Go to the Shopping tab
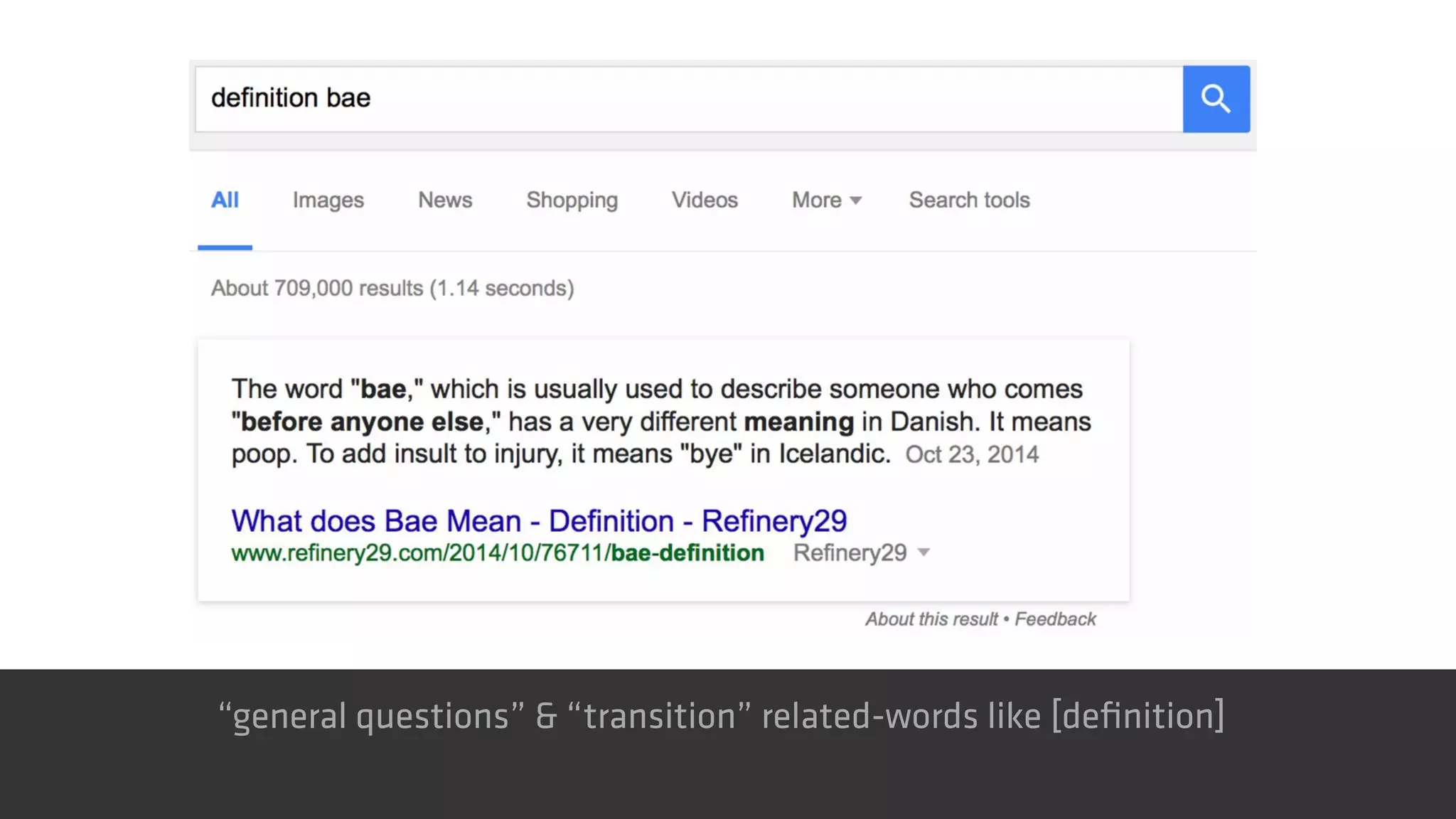Viewport: 1456px width, 819px height. (x=572, y=201)
